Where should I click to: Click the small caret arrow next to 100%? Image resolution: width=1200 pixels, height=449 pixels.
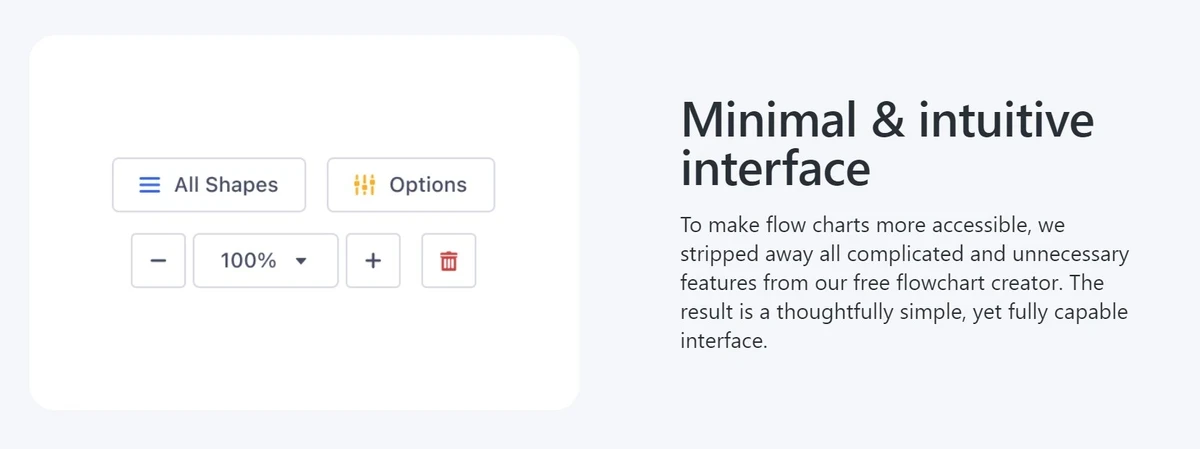click(x=301, y=261)
